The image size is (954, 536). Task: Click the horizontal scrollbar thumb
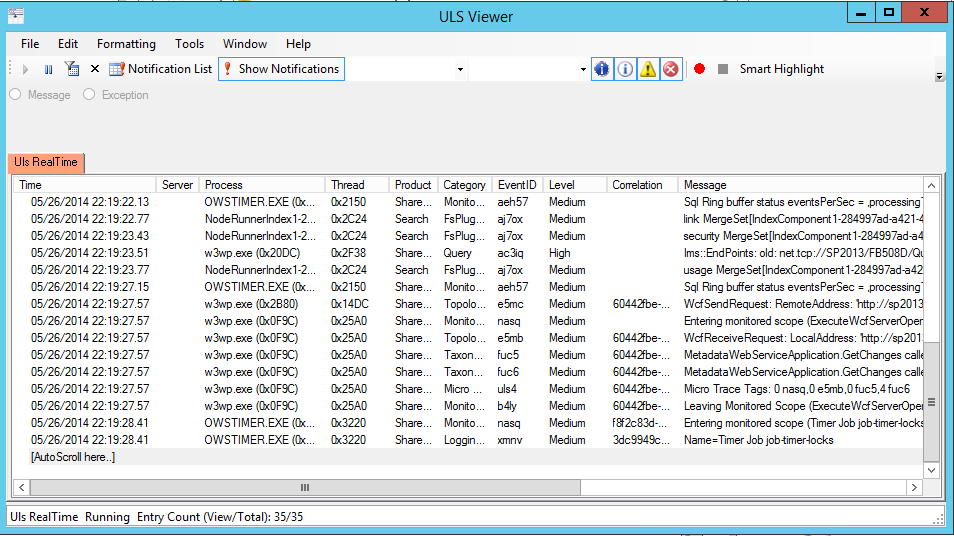305,487
